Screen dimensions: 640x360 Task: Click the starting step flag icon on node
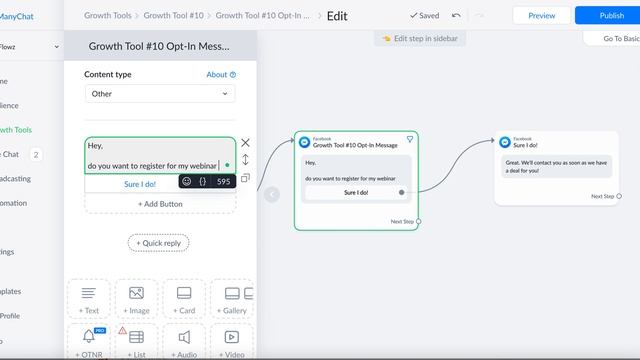pyautogui.click(x=410, y=139)
